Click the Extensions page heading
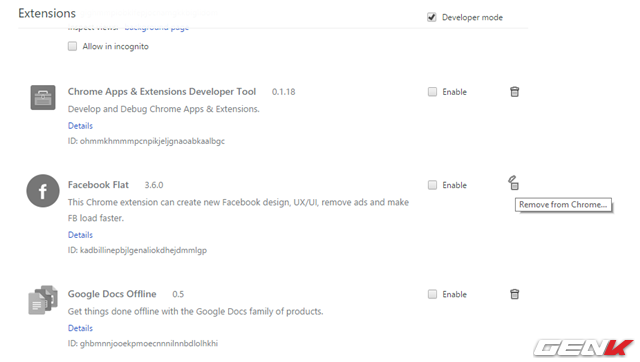The image size is (640, 362). pos(47,13)
